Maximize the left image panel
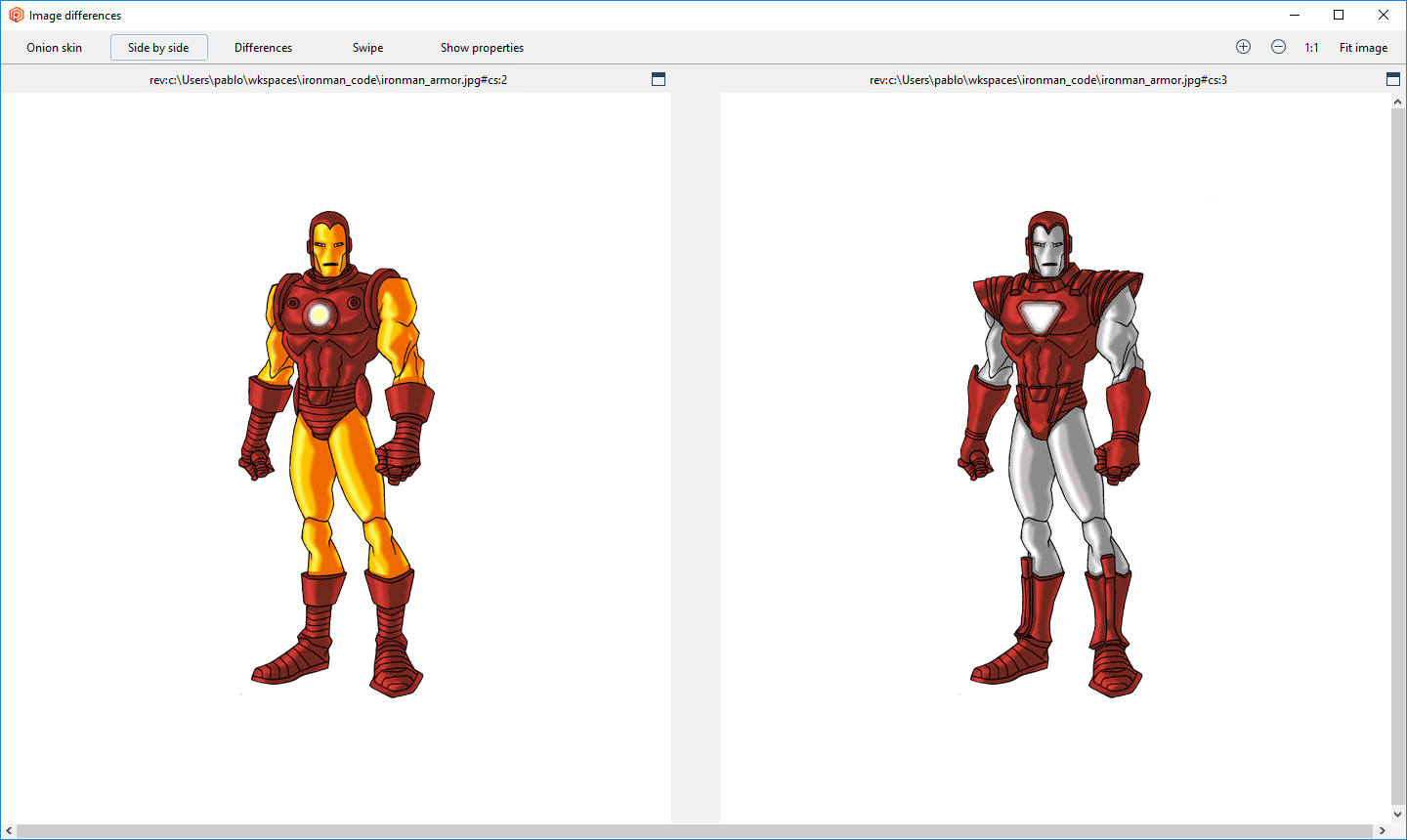Image resolution: width=1407 pixels, height=840 pixels. coord(659,79)
